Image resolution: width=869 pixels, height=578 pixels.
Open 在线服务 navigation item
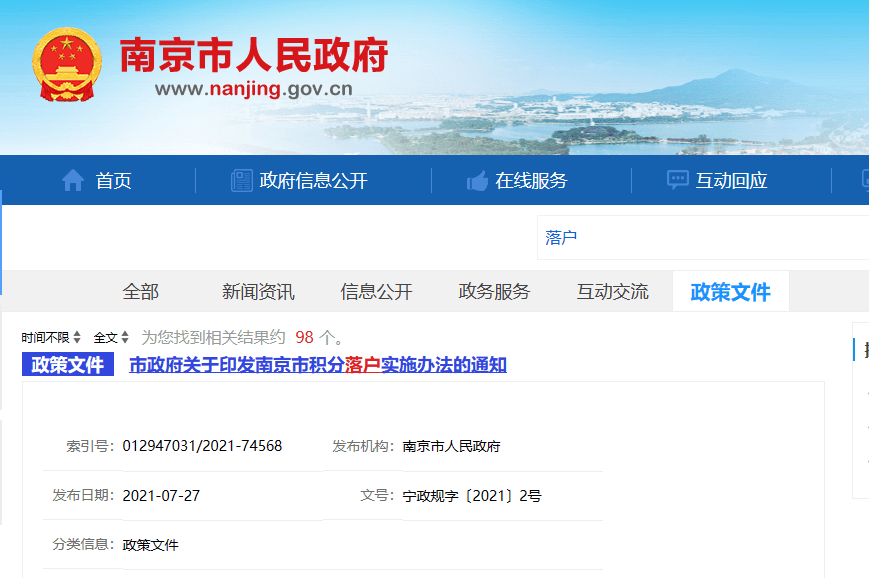pos(531,181)
